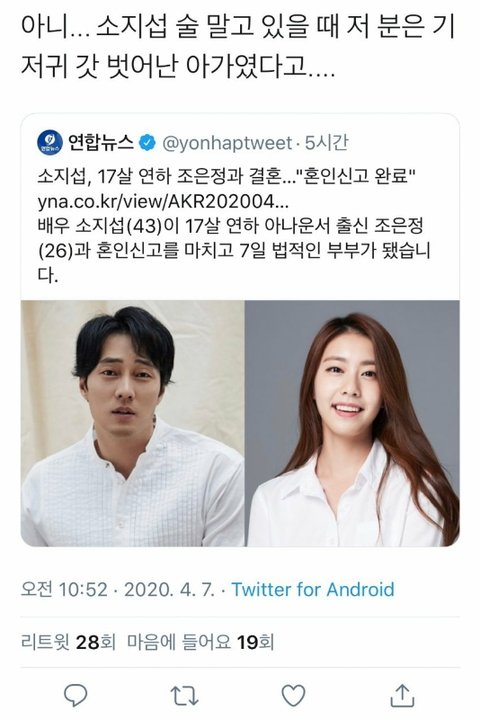480x719 pixels.
Task: Open the right photo of woman
Action: coord(352,423)
